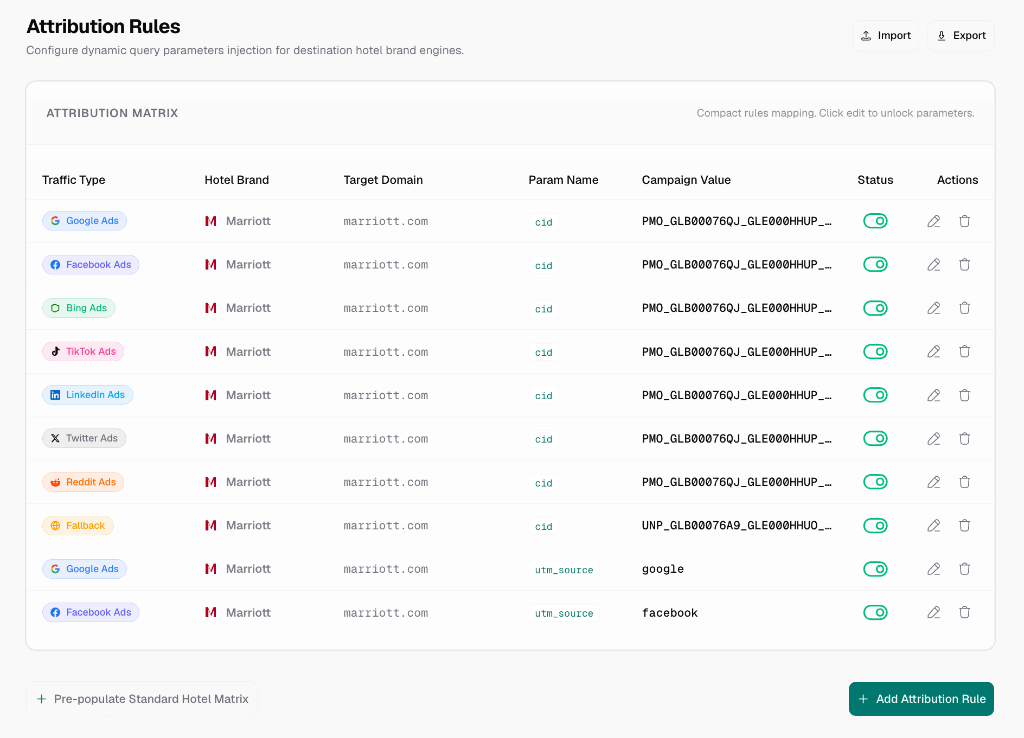Turn off the Reddit Ads rule
The width and height of the screenshot is (1024, 738).
click(875, 482)
